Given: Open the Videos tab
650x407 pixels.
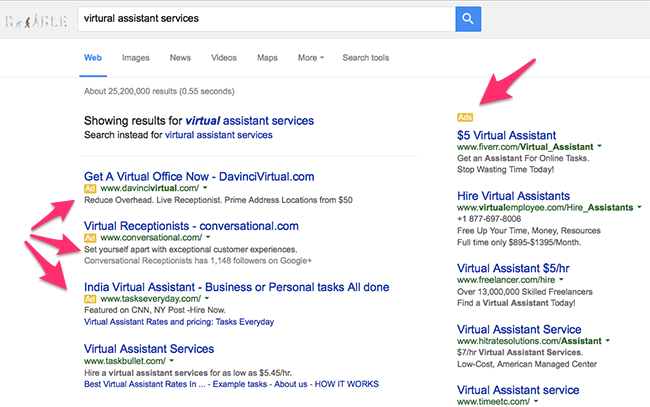Looking at the screenshot, I should (x=224, y=58).
